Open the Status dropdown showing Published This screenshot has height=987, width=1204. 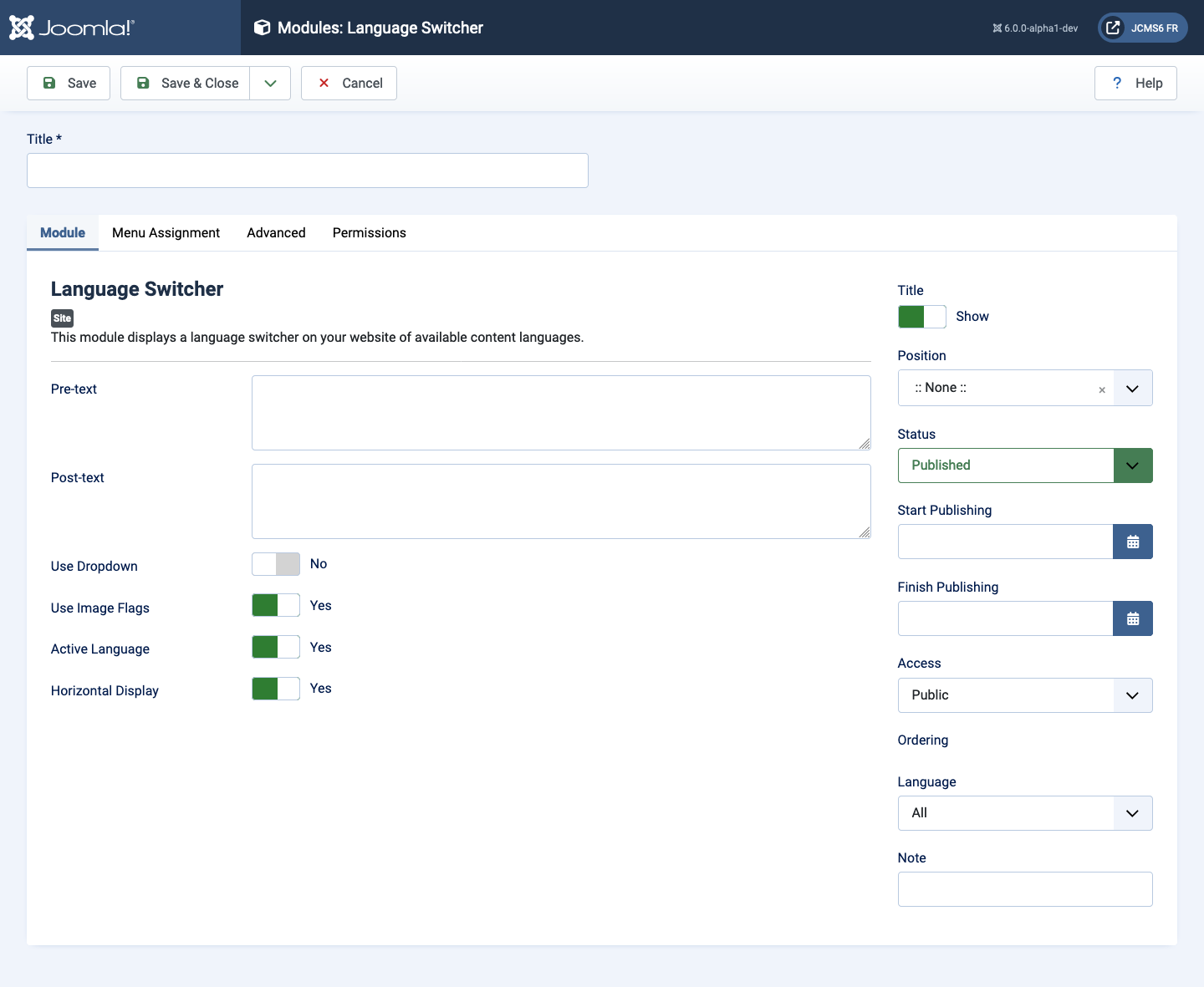pos(1025,466)
